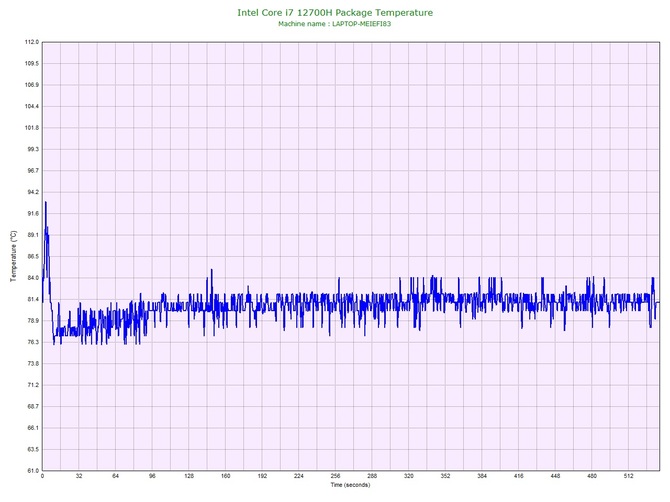This screenshot has width=670, height=502.
Task: Click the 71.2 value on the temperature axis
Action: [32, 385]
